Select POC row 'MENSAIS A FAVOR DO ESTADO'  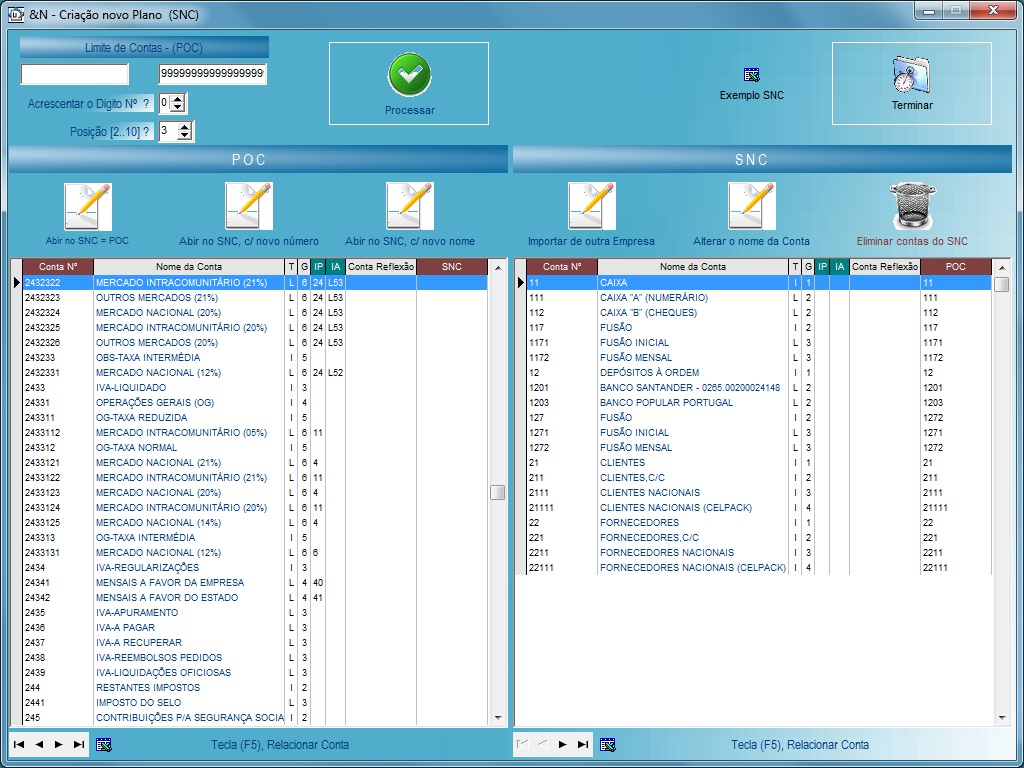[x=255, y=598]
